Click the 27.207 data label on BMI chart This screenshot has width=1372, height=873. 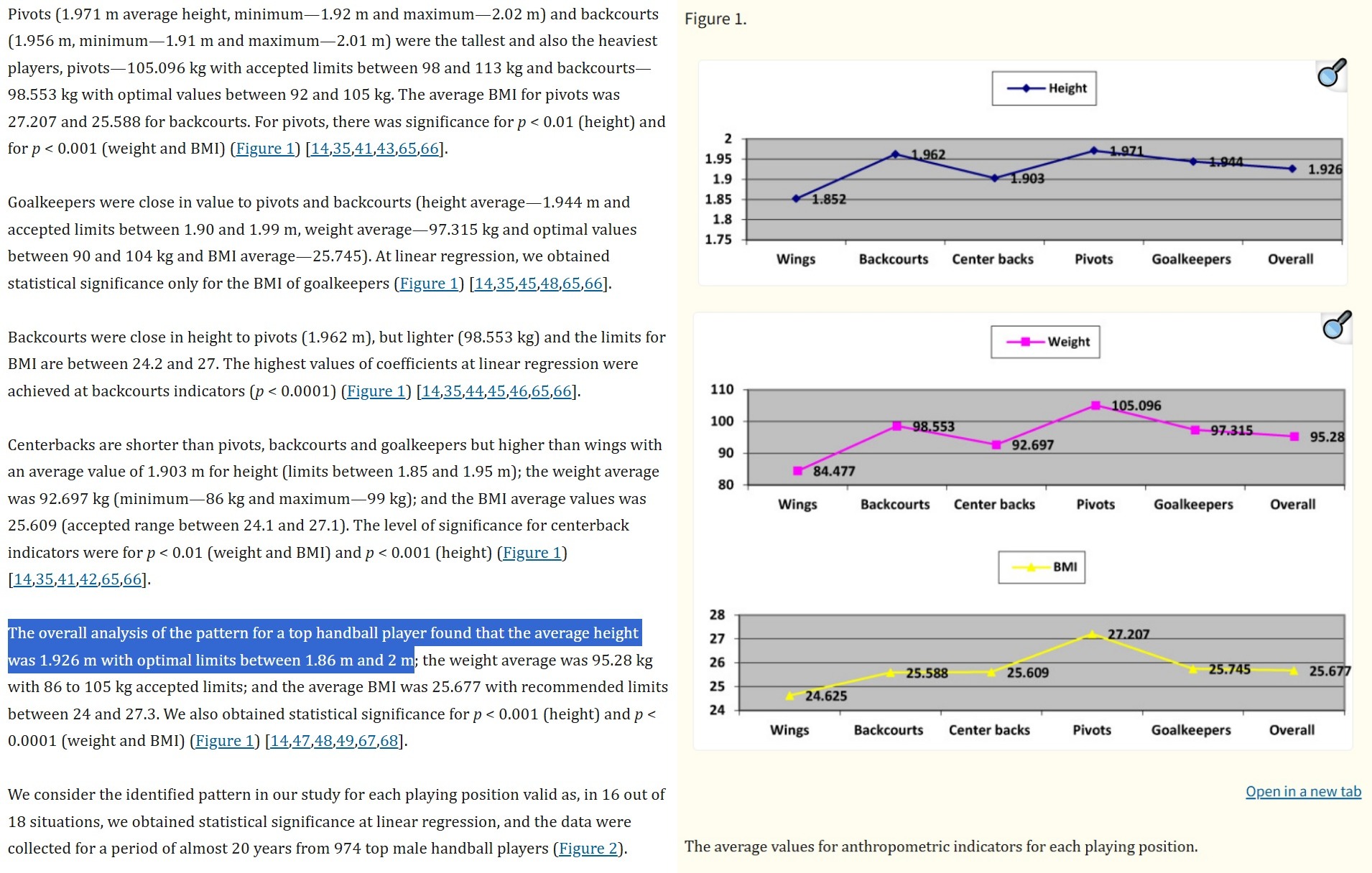point(1128,635)
